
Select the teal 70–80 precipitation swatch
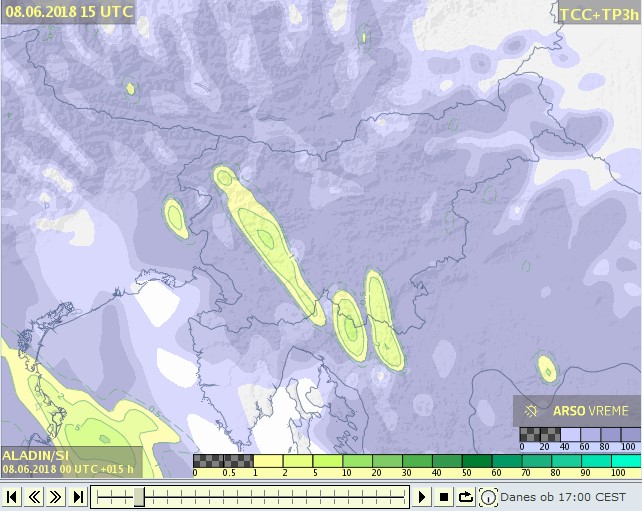537,461
